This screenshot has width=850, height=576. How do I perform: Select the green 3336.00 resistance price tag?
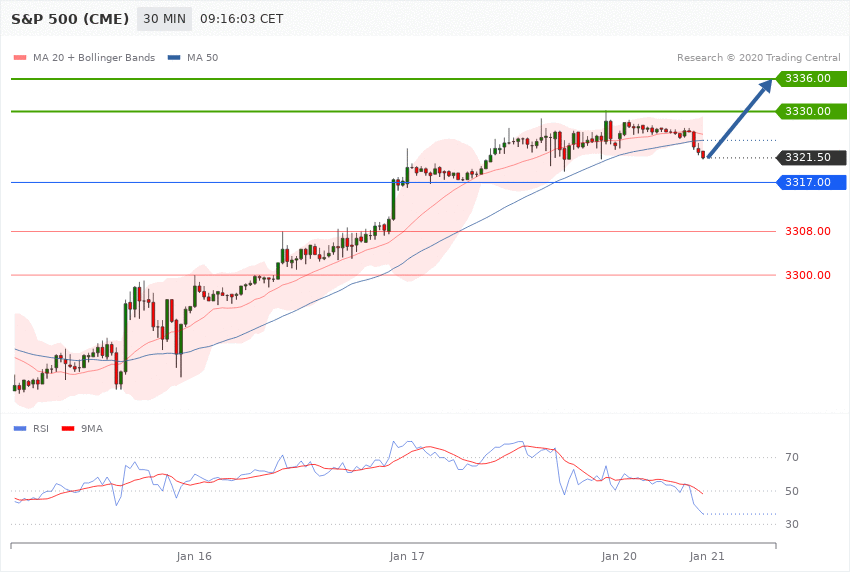pyautogui.click(x=811, y=79)
